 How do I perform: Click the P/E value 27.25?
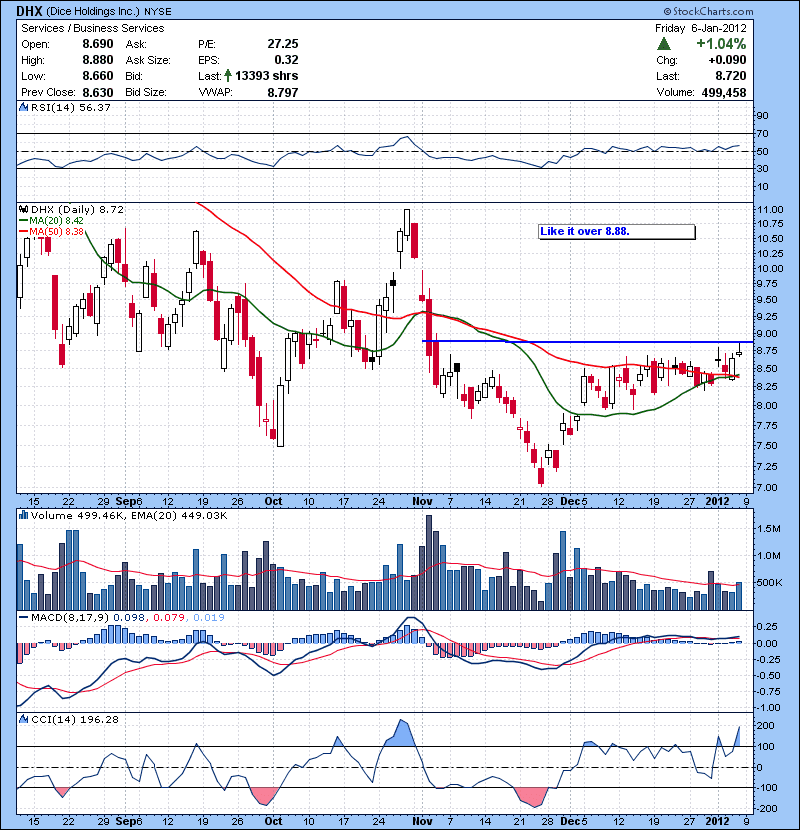283,44
